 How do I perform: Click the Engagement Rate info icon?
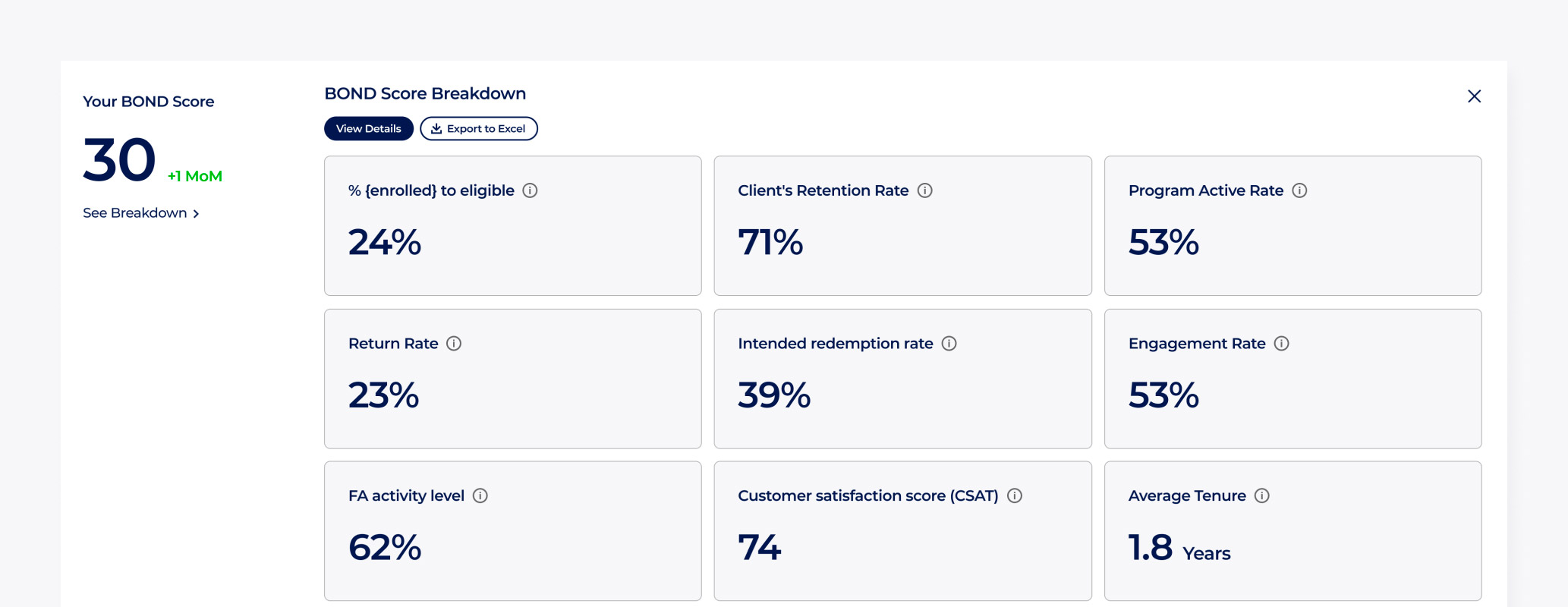click(1281, 344)
